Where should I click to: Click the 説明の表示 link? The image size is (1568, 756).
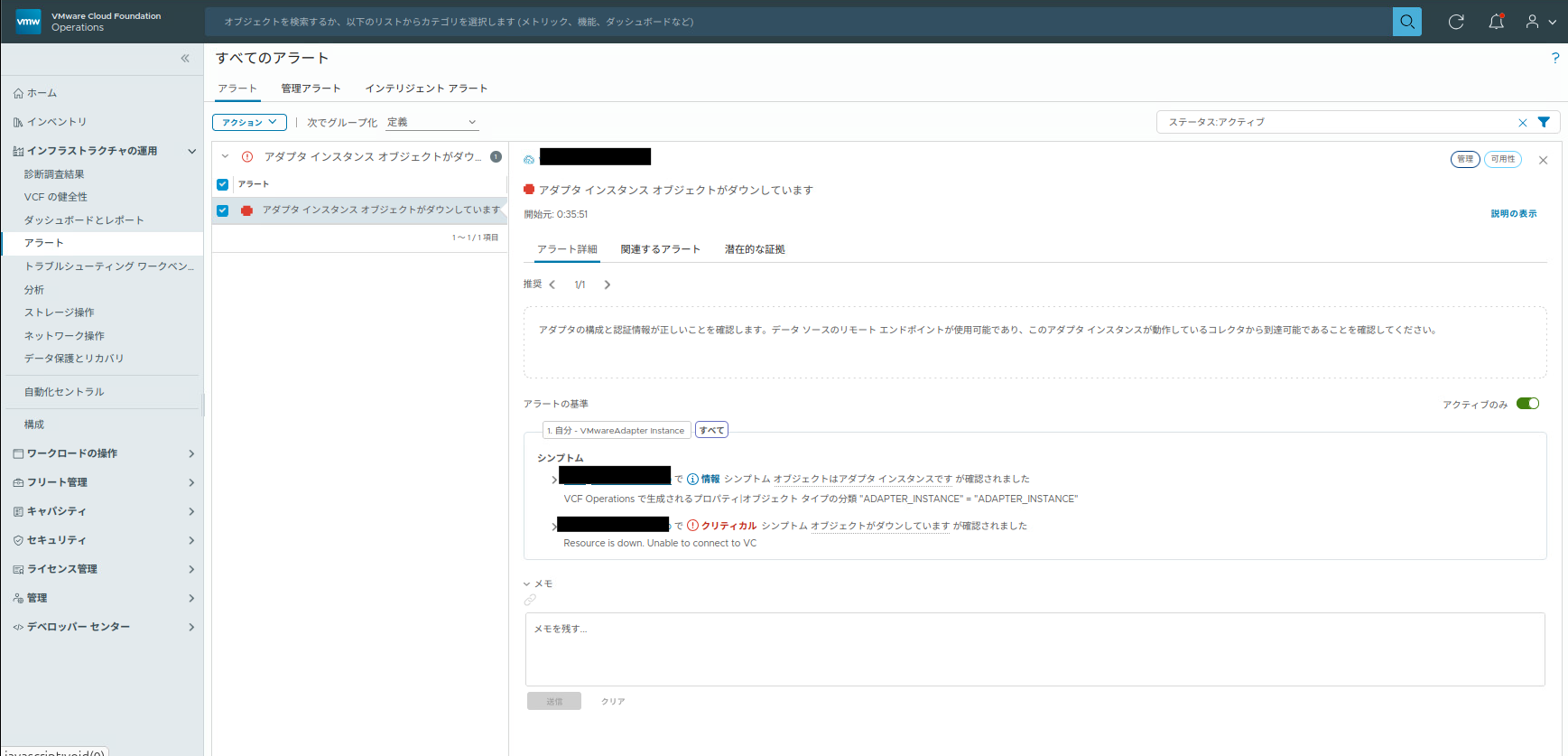click(x=1513, y=214)
